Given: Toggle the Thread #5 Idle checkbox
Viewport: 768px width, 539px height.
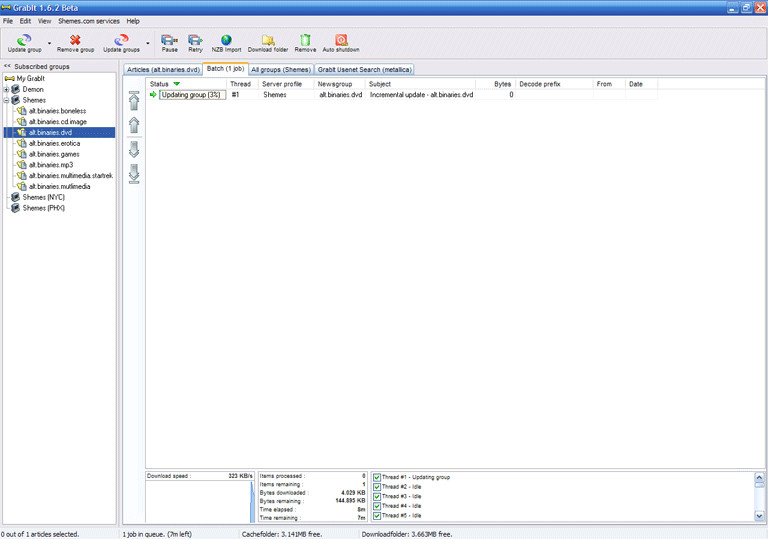Looking at the screenshot, I should click(x=377, y=515).
